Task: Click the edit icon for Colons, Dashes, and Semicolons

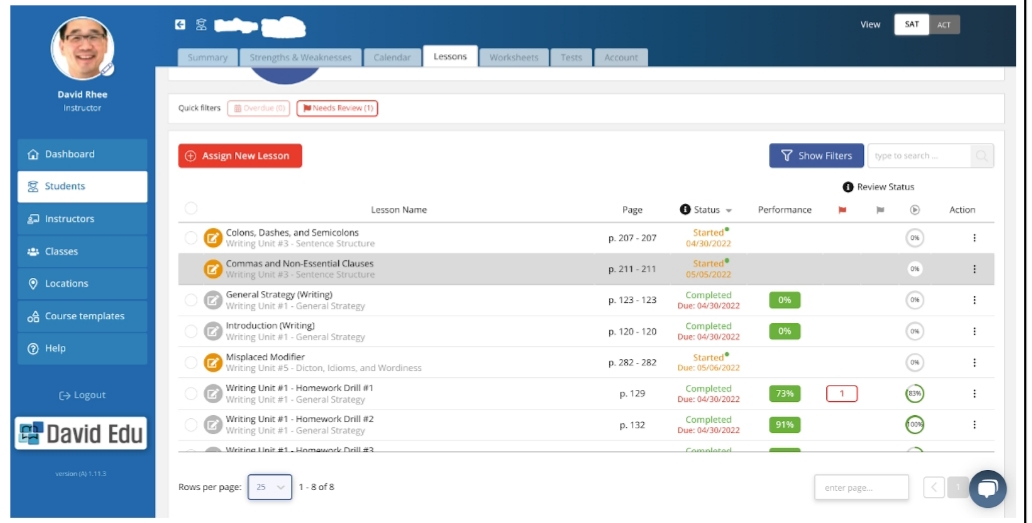Action: point(213,238)
